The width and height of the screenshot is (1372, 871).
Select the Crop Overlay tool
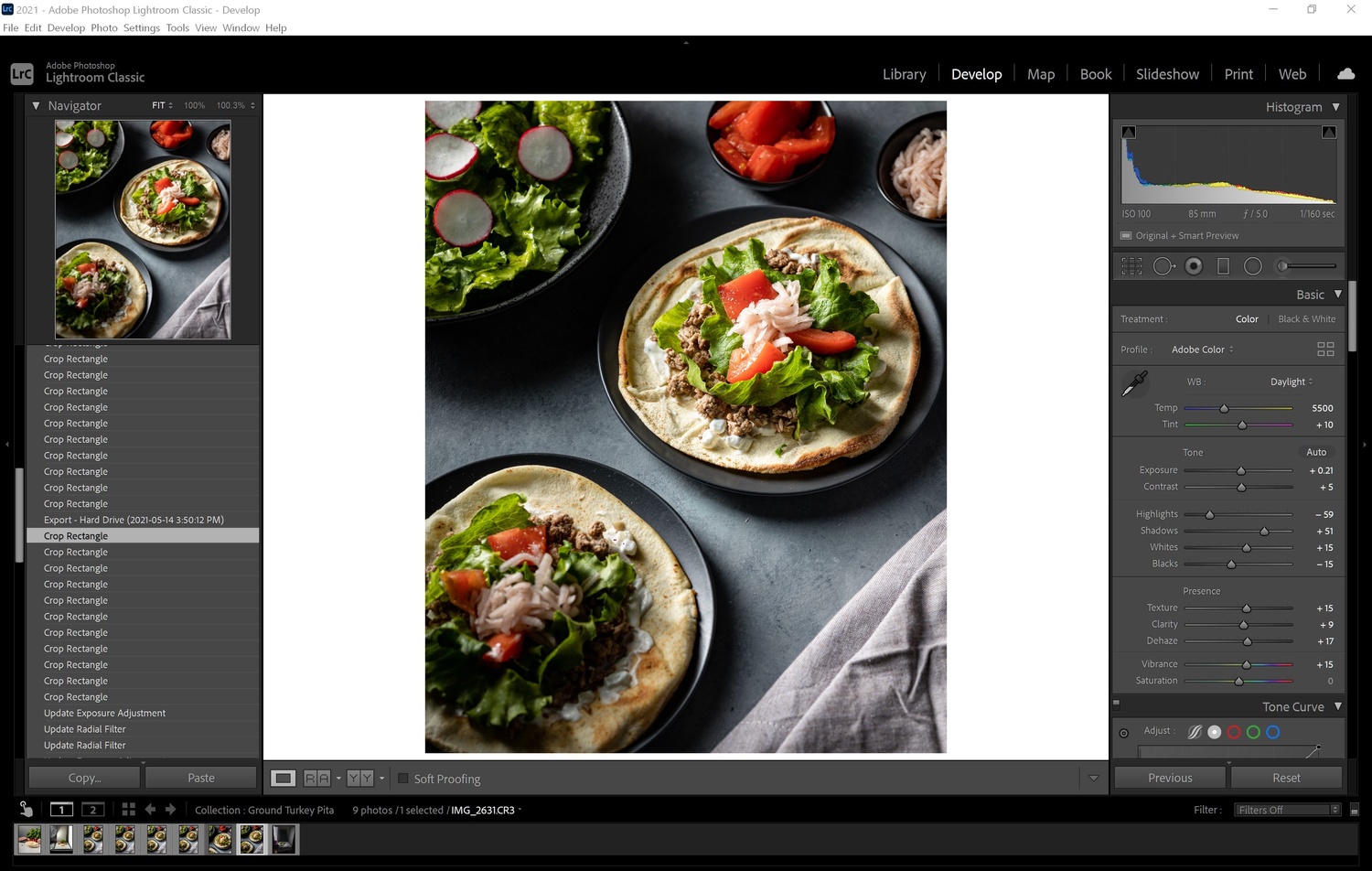[x=1131, y=266]
